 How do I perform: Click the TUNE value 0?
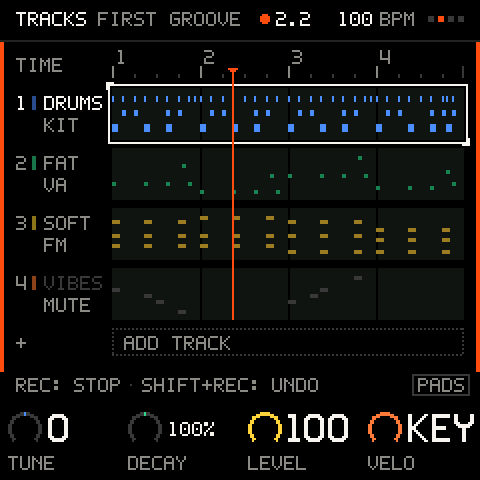58,428
